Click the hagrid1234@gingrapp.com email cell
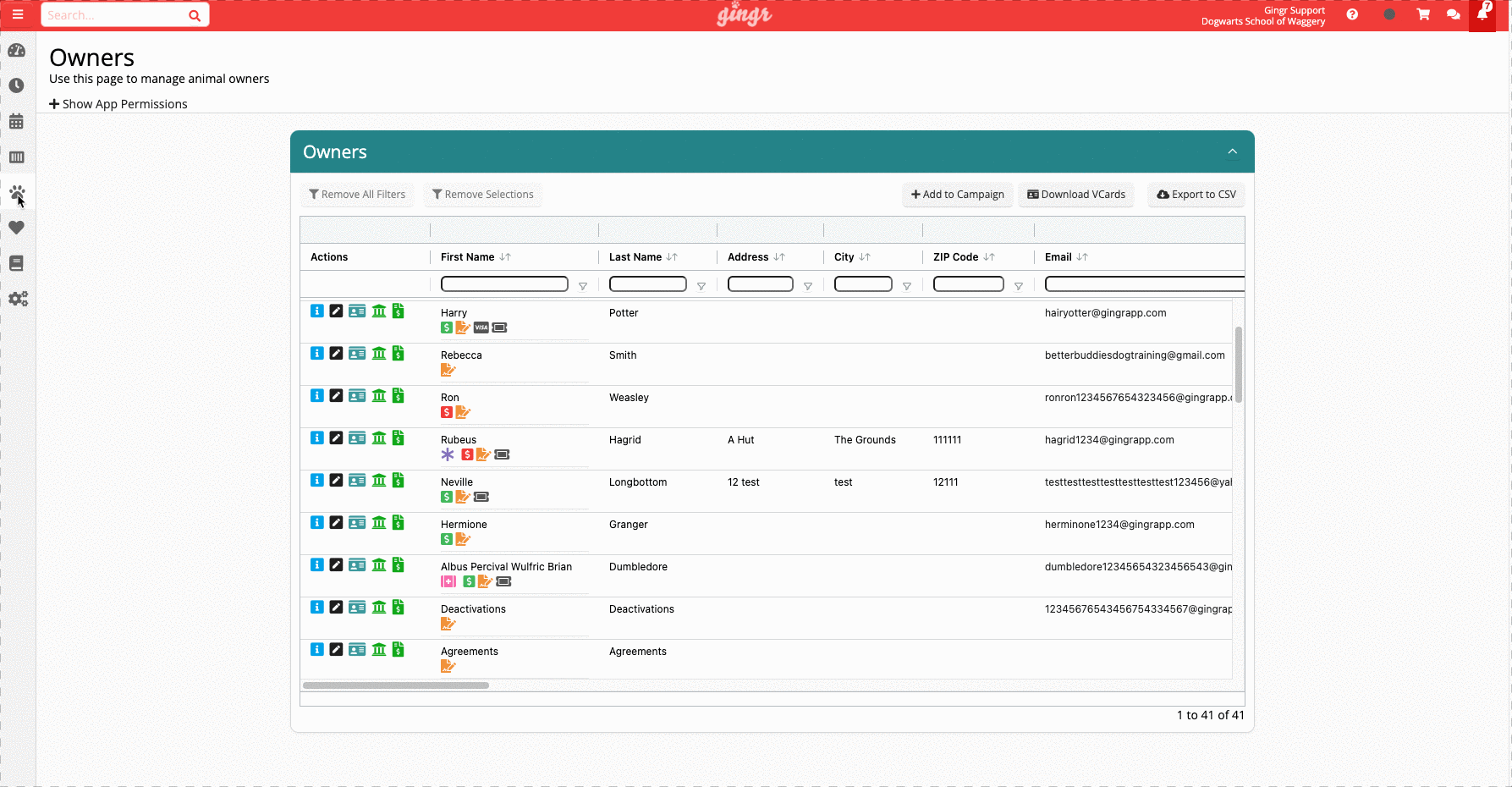Image resolution: width=1512 pixels, height=787 pixels. pyautogui.click(x=1109, y=440)
